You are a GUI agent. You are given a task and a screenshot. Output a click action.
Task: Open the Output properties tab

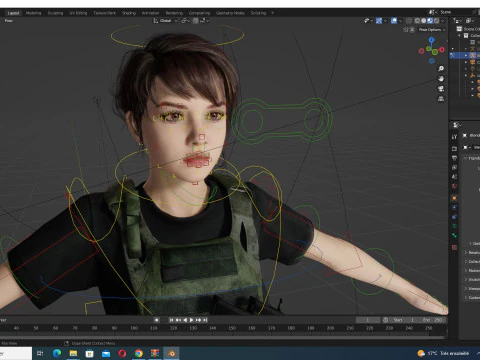pos(454,158)
